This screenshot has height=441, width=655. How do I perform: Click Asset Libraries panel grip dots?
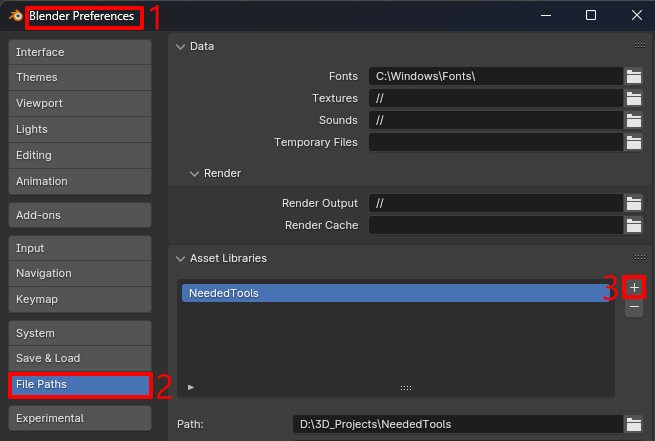[x=640, y=258]
